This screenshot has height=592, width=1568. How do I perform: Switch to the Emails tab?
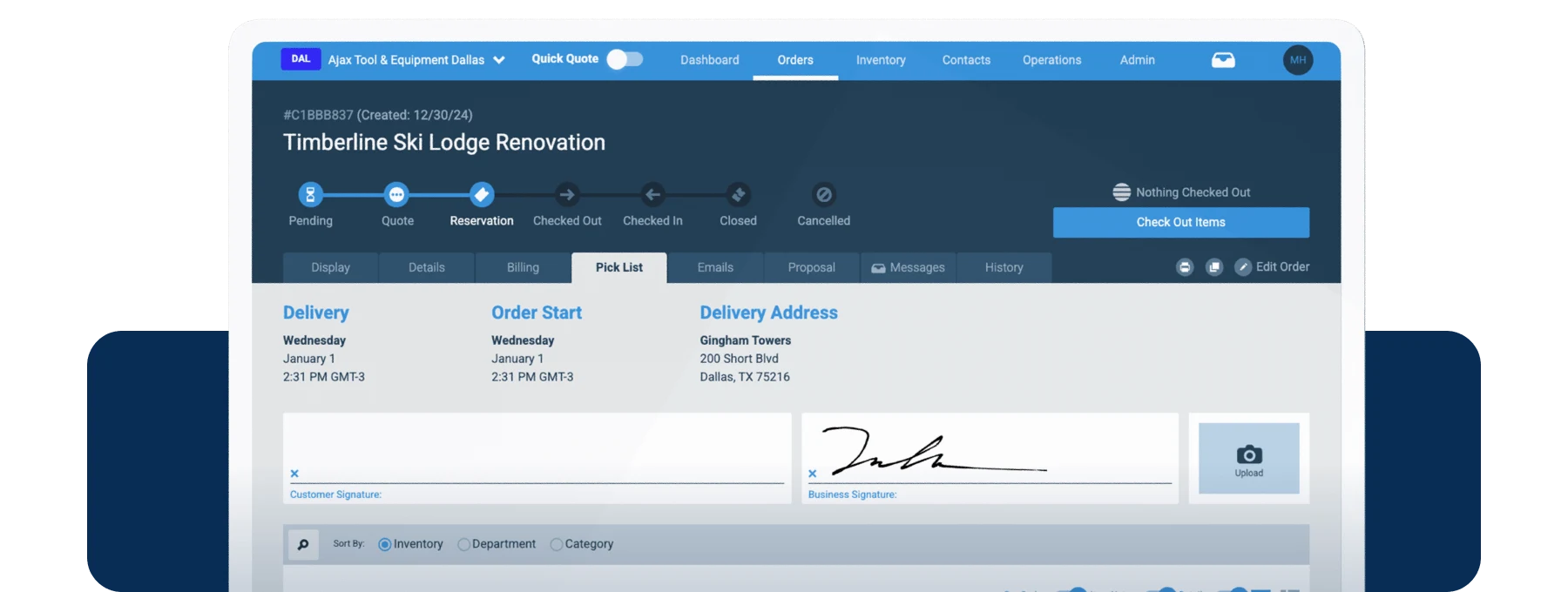click(x=715, y=267)
